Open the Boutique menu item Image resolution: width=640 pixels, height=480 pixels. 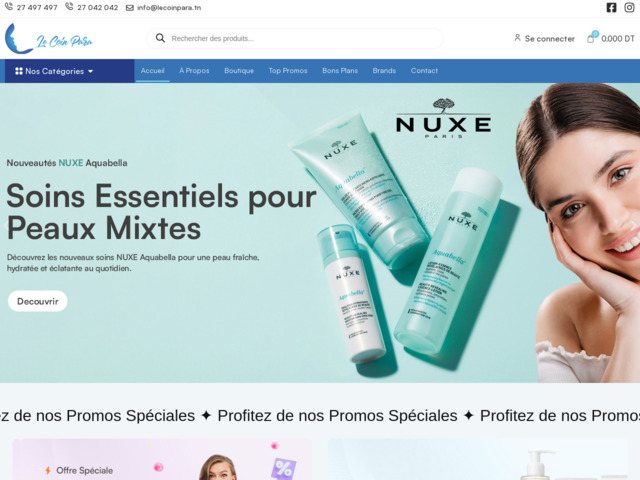pos(239,71)
